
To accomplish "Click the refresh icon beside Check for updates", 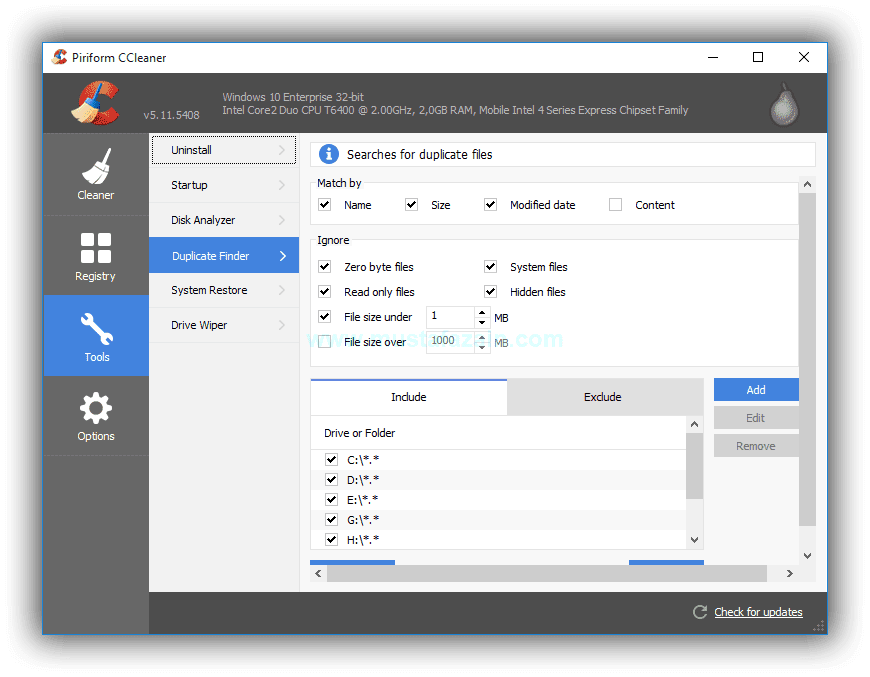I will click(700, 612).
